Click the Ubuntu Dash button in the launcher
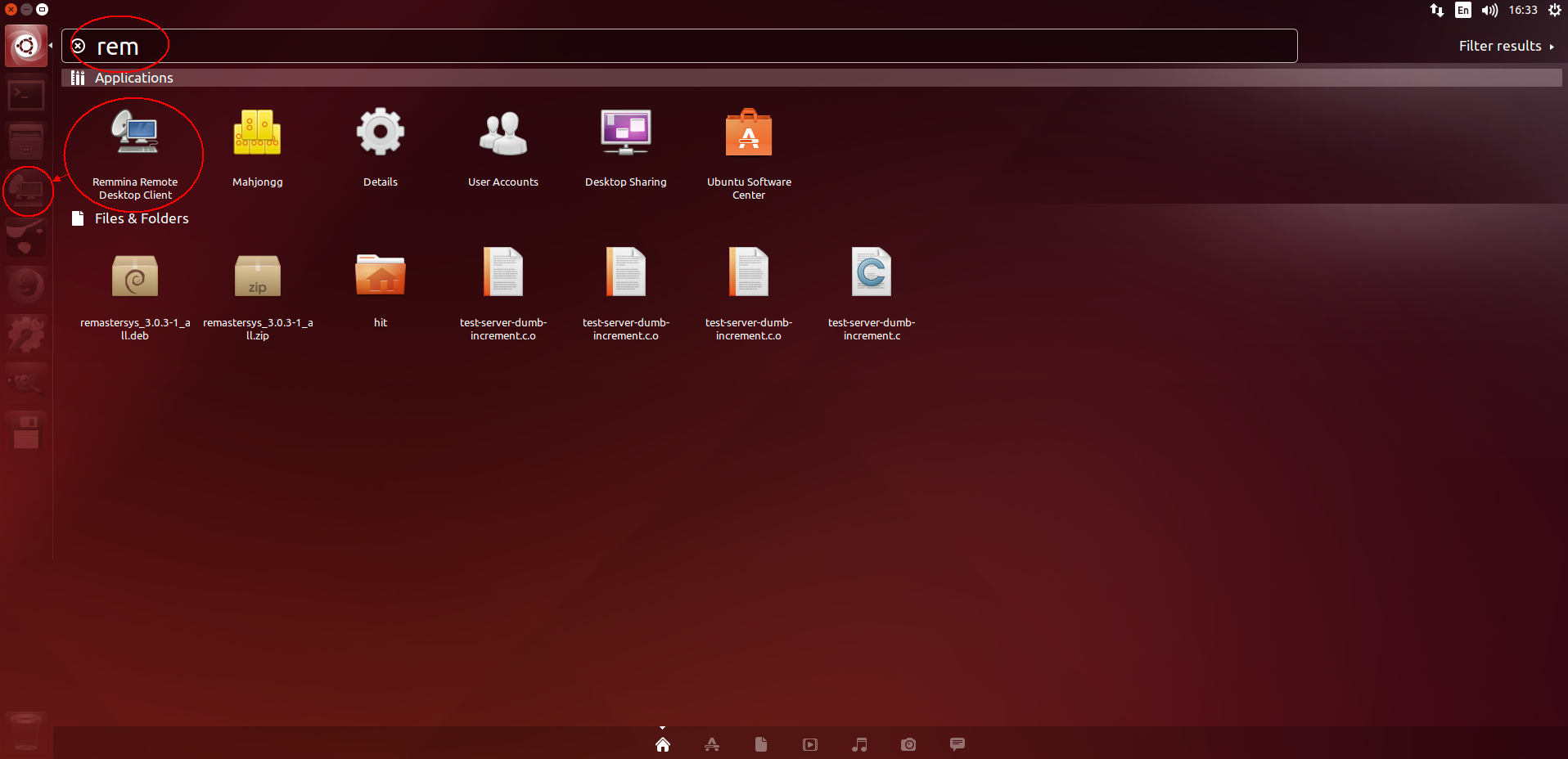This screenshot has width=1568, height=759. (26, 46)
